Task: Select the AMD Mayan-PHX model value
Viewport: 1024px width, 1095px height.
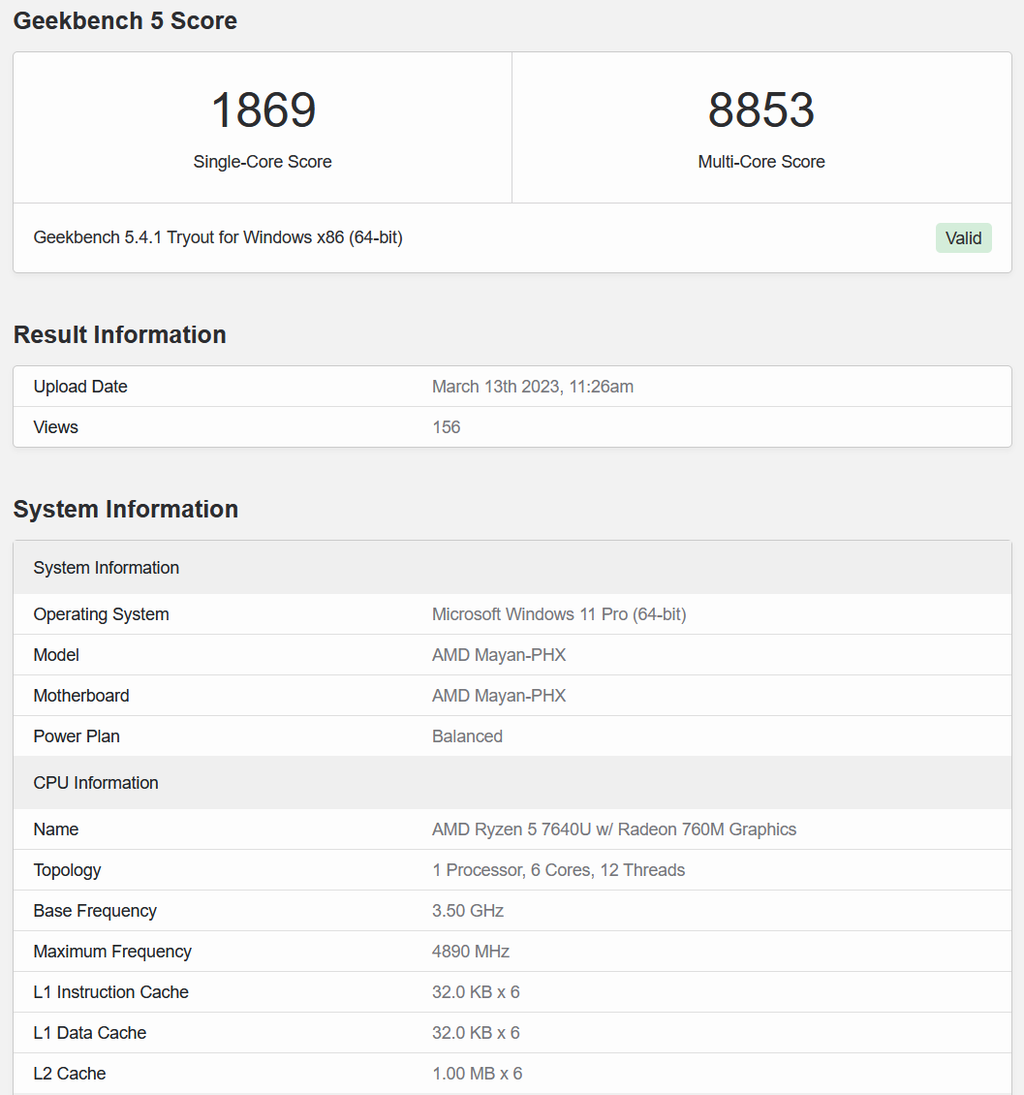Action: coord(499,655)
